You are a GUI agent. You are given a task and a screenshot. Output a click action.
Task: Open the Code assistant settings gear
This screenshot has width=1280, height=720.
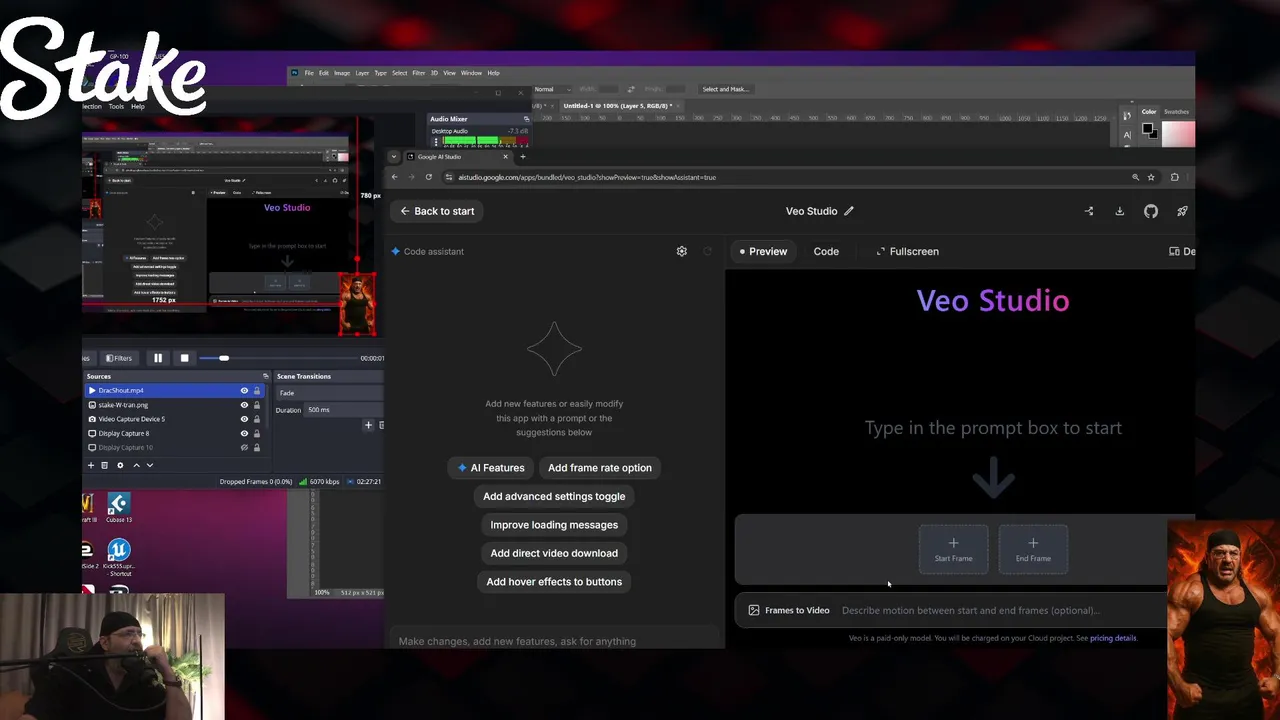tap(682, 251)
